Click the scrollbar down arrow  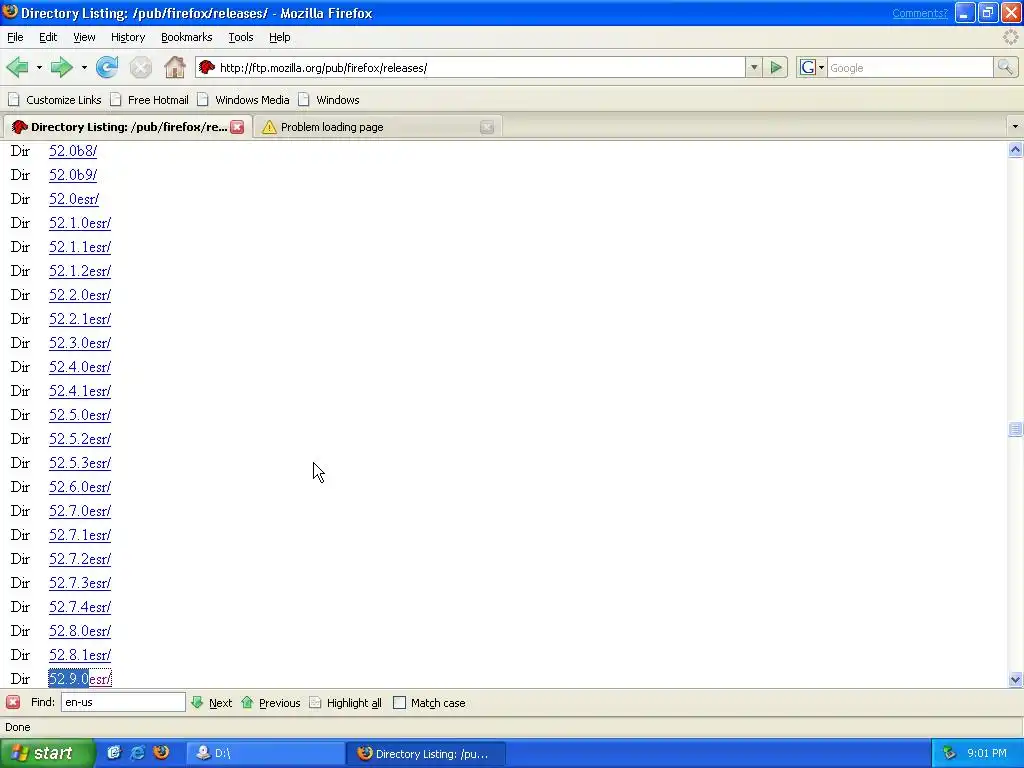[x=1015, y=679]
